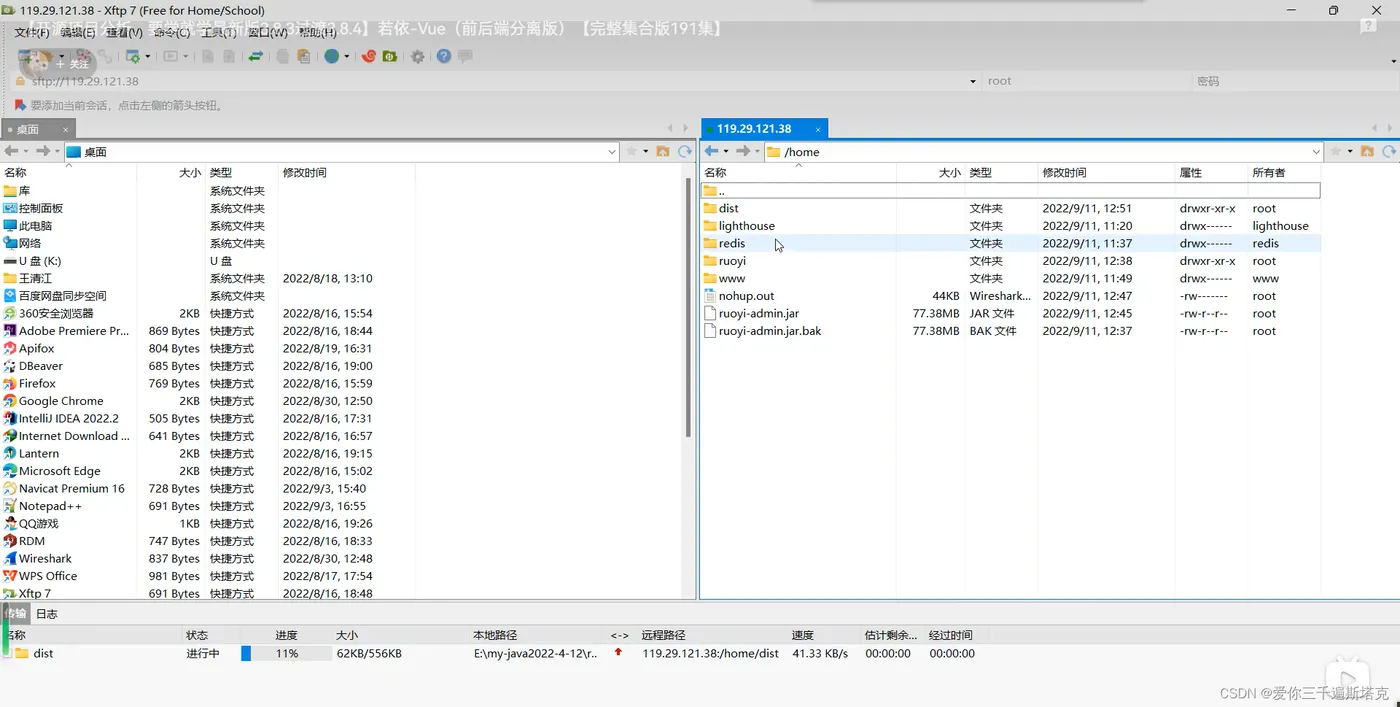Sort remote files by 所有者 column

(1268, 173)
